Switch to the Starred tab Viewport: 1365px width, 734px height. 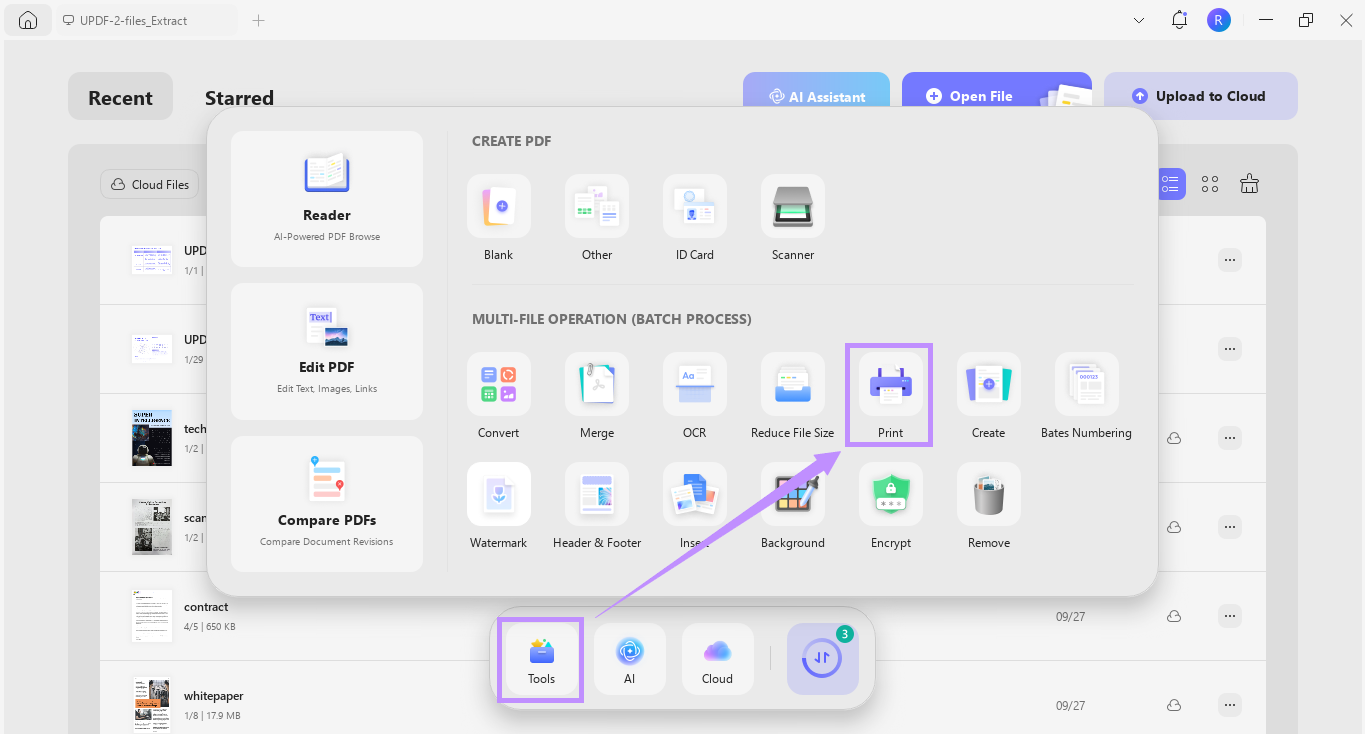[239, 98]
